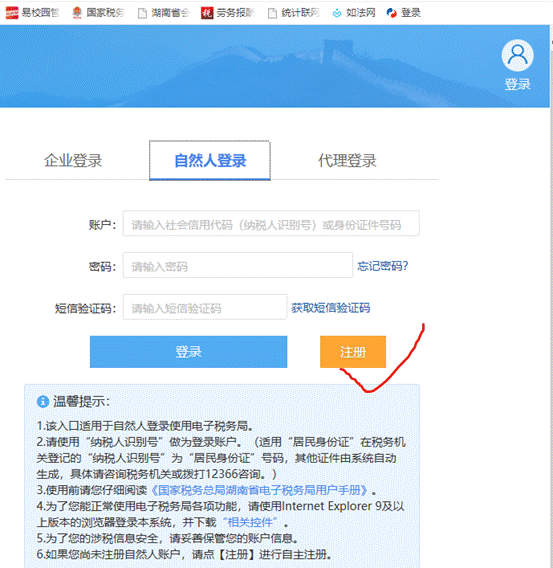Viewport: 553px width, 568px height.
Task: Focus the 账户 input field
Action: point(271,224)
